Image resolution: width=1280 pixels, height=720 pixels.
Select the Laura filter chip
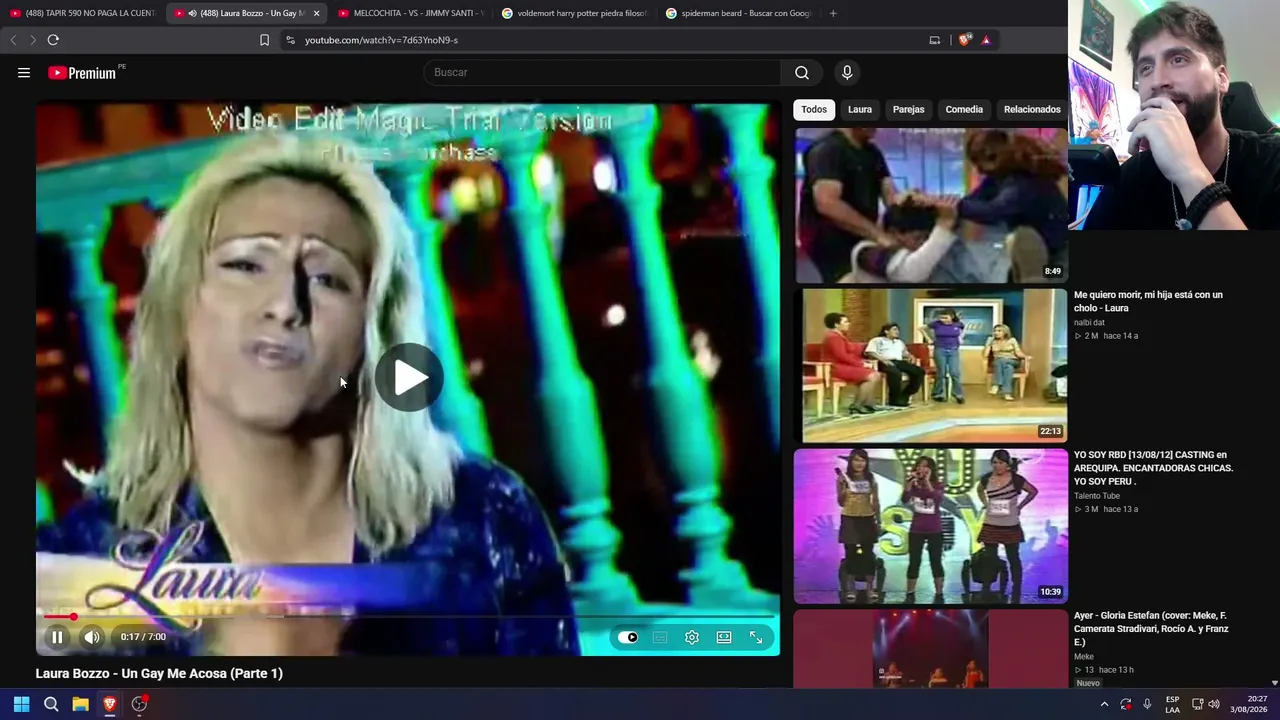[x=860, y=109]
